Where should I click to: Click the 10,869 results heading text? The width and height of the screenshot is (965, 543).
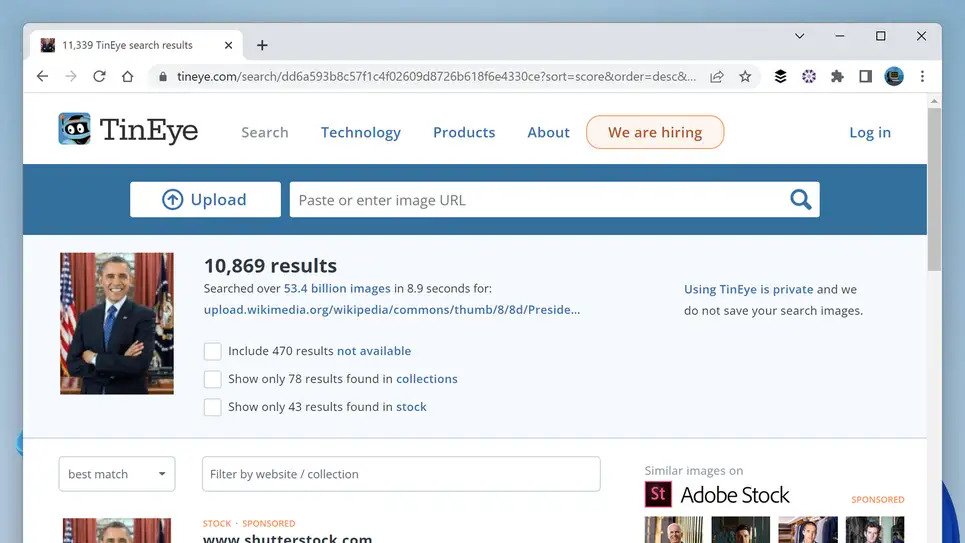(x=270, y=265)
